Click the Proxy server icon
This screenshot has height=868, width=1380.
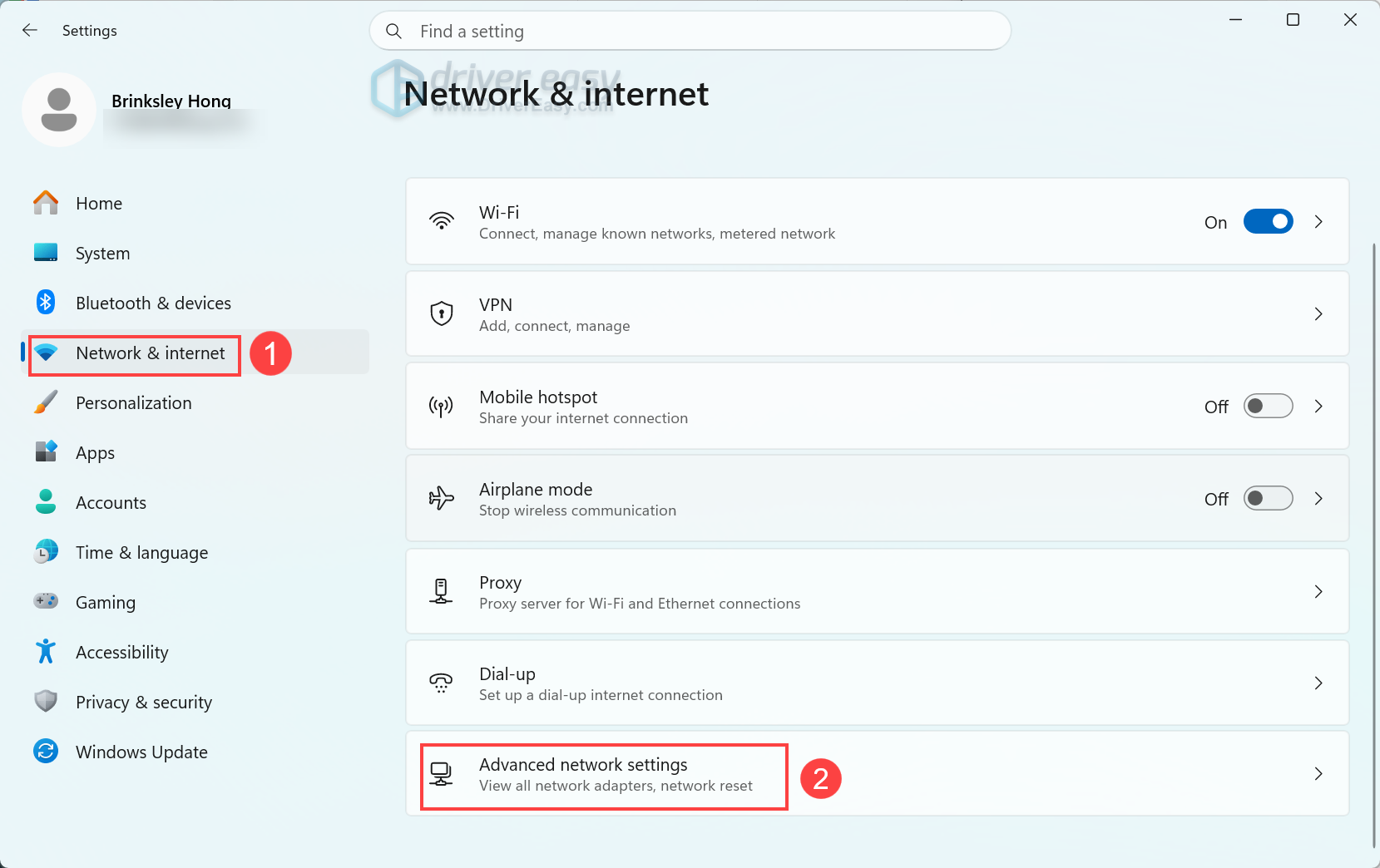pos(442,591)
